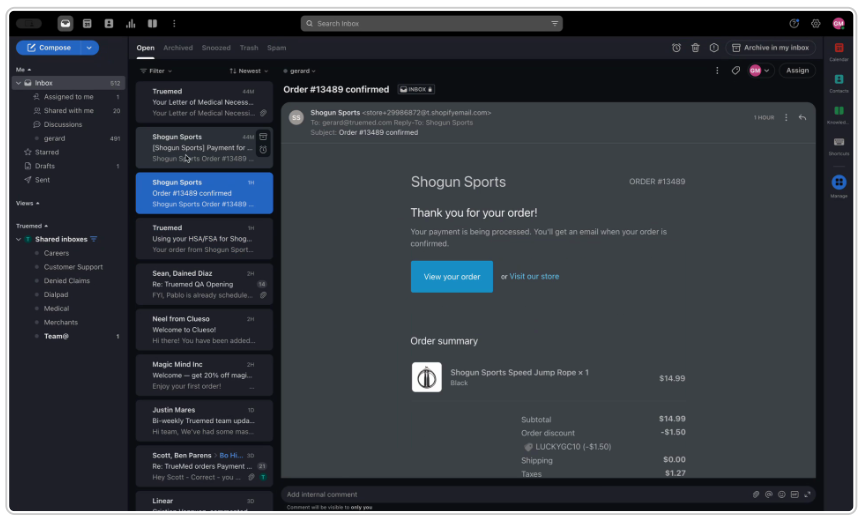The height and width of the screenshot is (521, 861).
Task: Expand the comment box with arrows icon
Action: [807, 495]
